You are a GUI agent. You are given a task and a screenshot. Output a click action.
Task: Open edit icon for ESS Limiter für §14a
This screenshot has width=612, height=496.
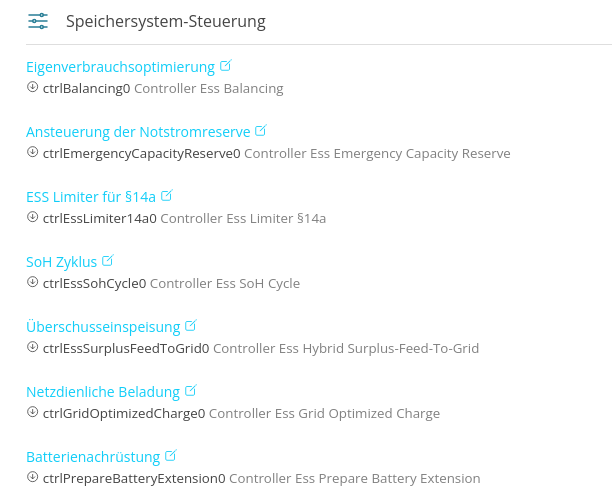(167, 195)
